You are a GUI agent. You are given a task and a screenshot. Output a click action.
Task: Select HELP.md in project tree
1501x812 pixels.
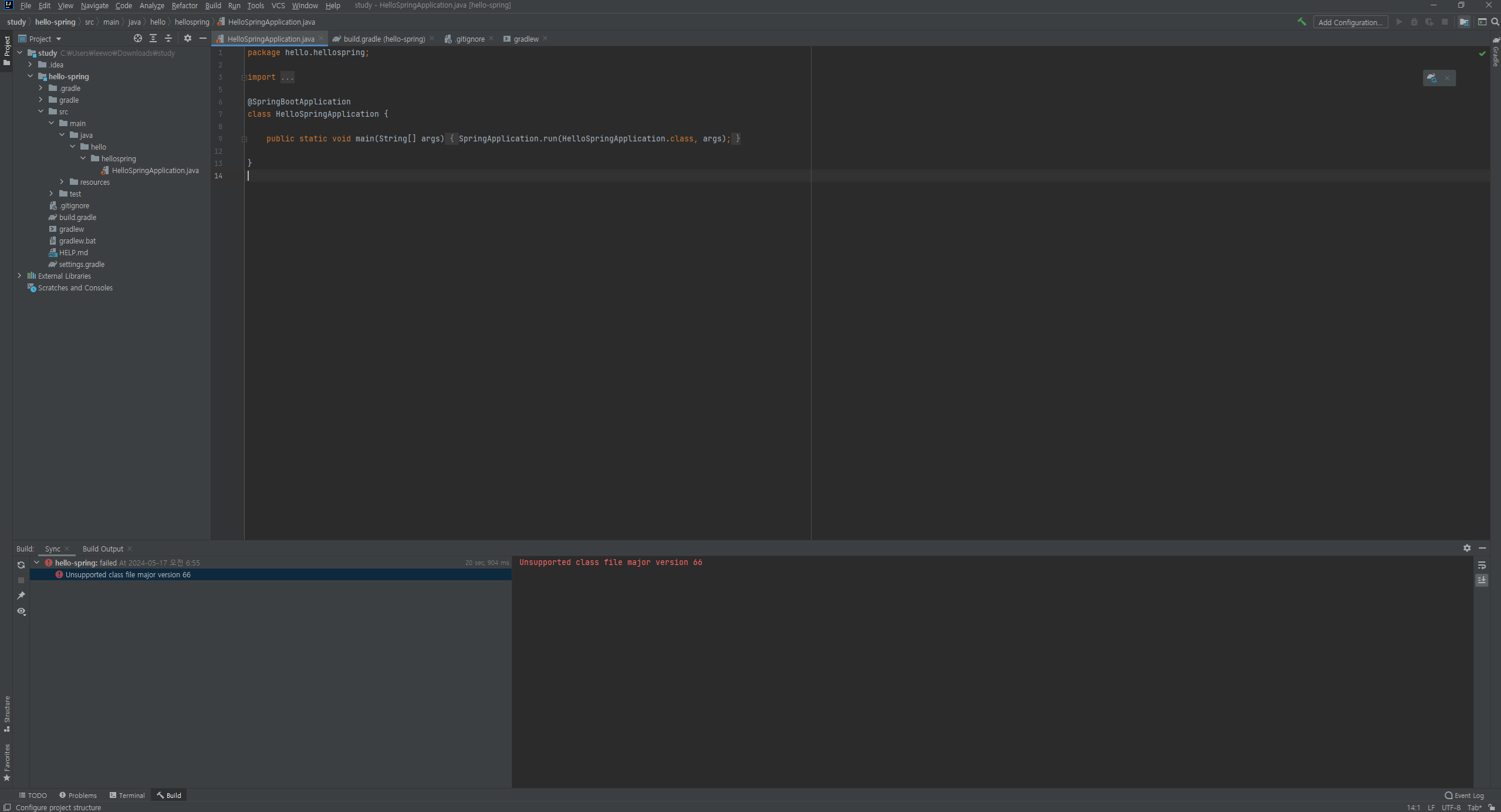click(x=73, y=252)
